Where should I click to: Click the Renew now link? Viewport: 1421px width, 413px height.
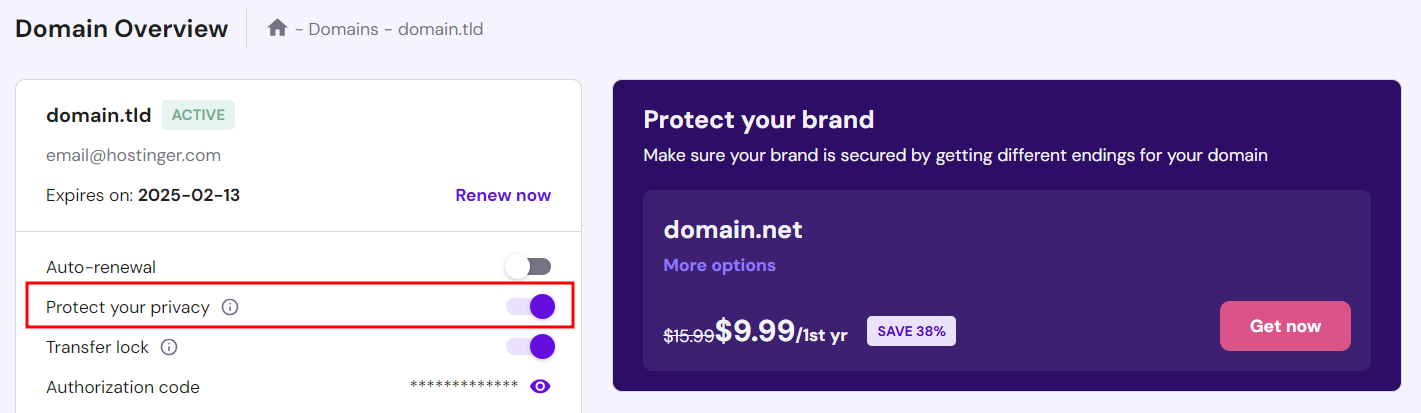tap(503, 195)
